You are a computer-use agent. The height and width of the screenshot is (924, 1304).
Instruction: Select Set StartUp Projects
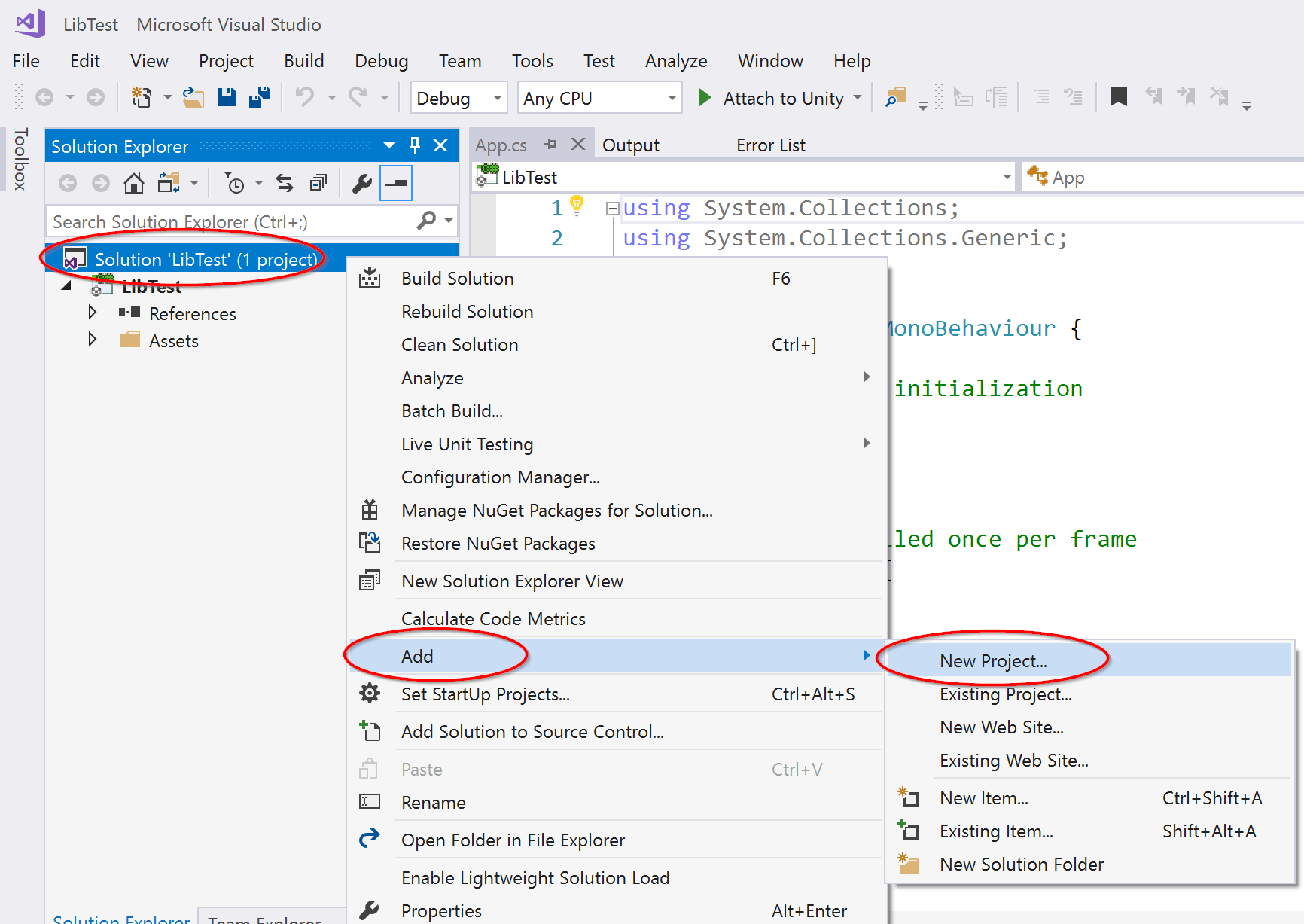tap(617, 694)
